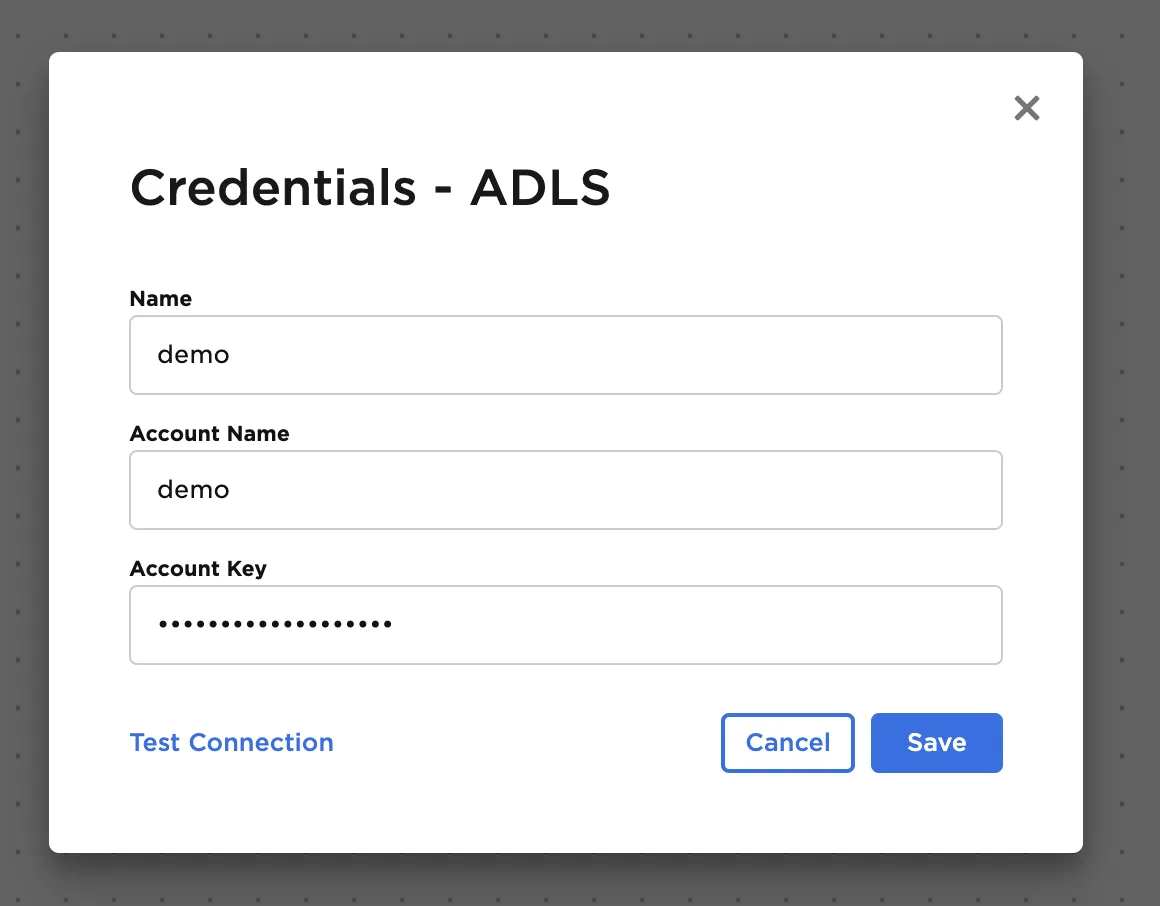Click the "Account Name" field label
This screenshot has width=1160, height=906.
(209, 434)
